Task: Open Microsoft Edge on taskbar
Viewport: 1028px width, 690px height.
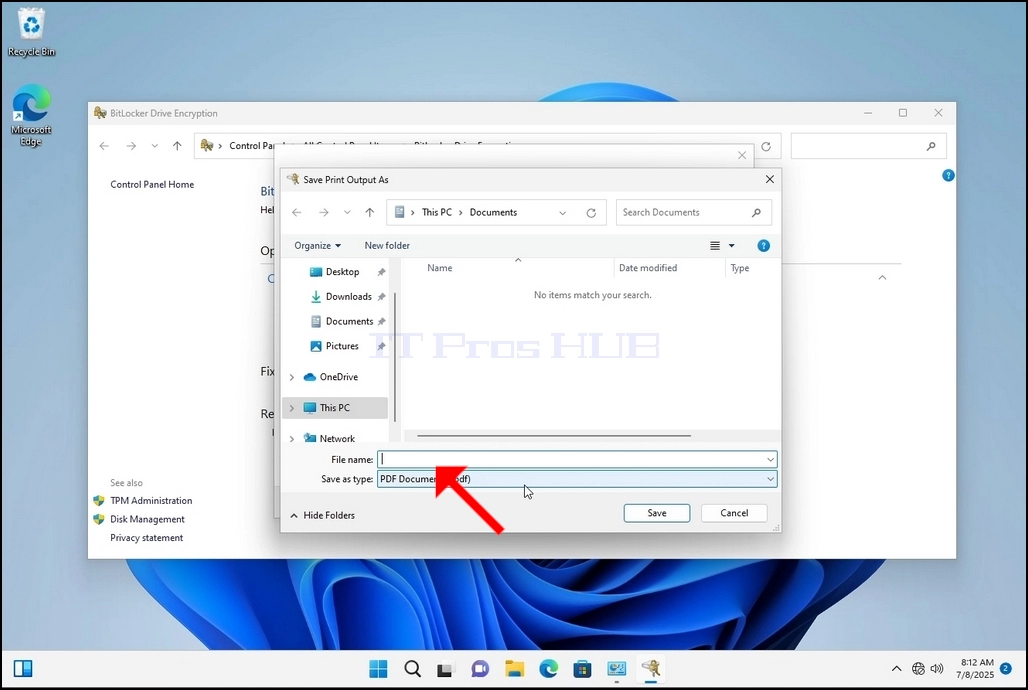Action: (x=549, y=669)
